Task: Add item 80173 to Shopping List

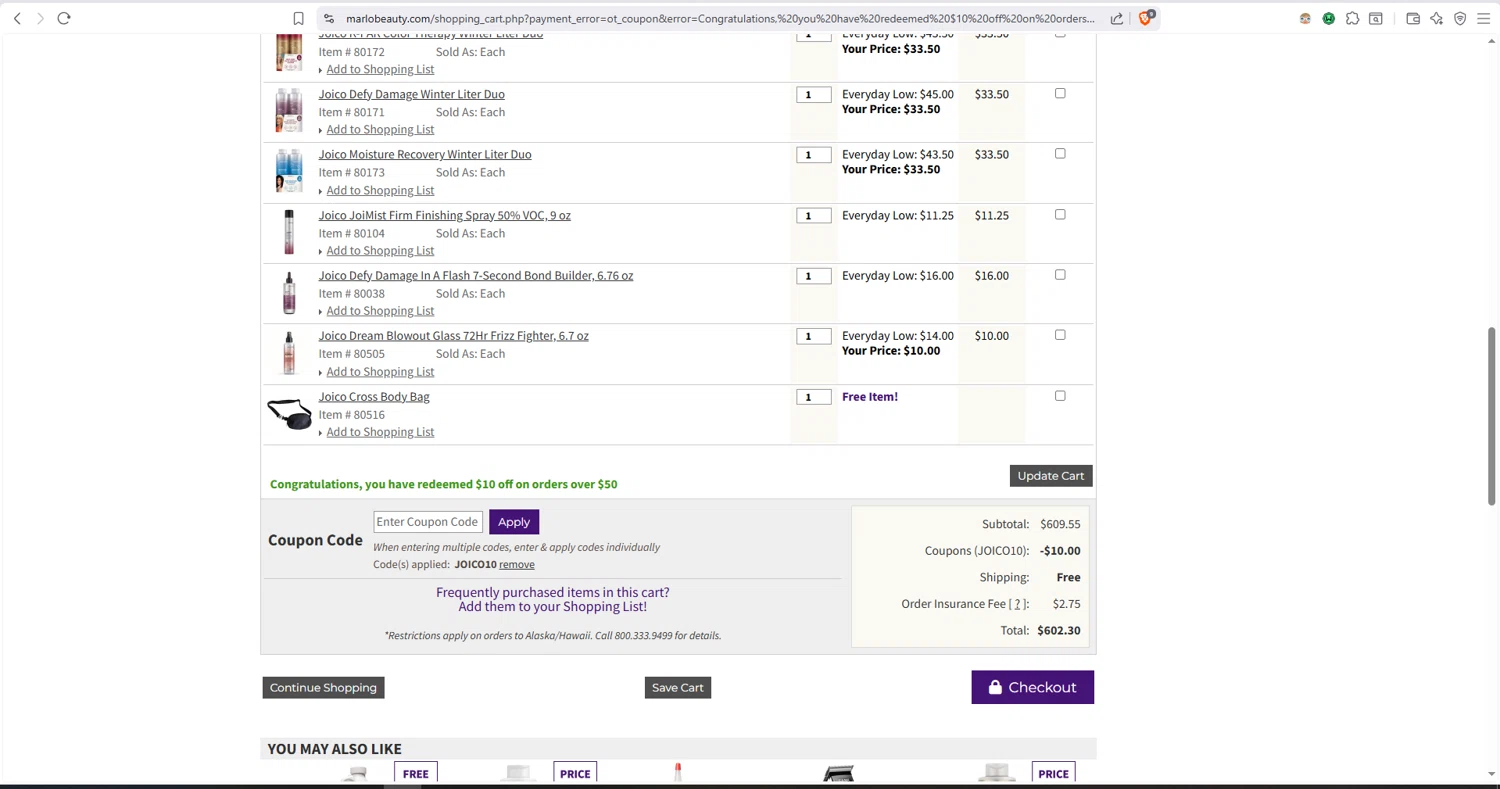Action: [x=380, y=190]
